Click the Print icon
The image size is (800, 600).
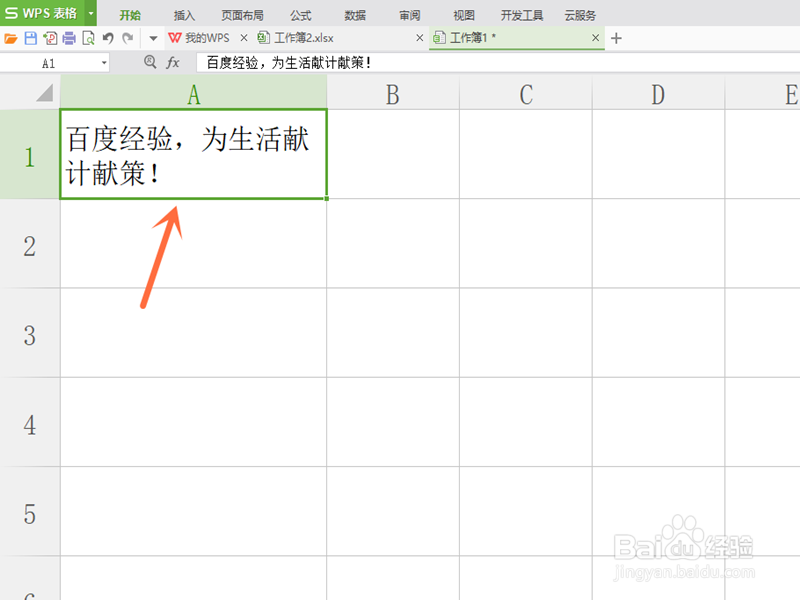tap(67, 38)
